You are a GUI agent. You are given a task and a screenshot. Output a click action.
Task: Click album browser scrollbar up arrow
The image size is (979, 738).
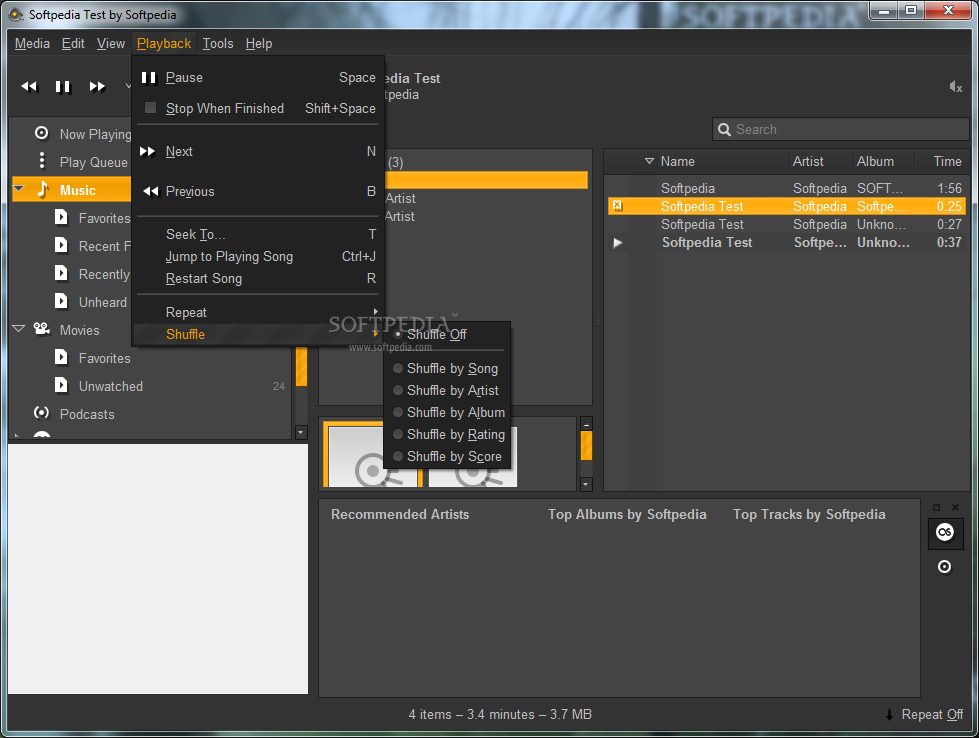click(586, 425)
